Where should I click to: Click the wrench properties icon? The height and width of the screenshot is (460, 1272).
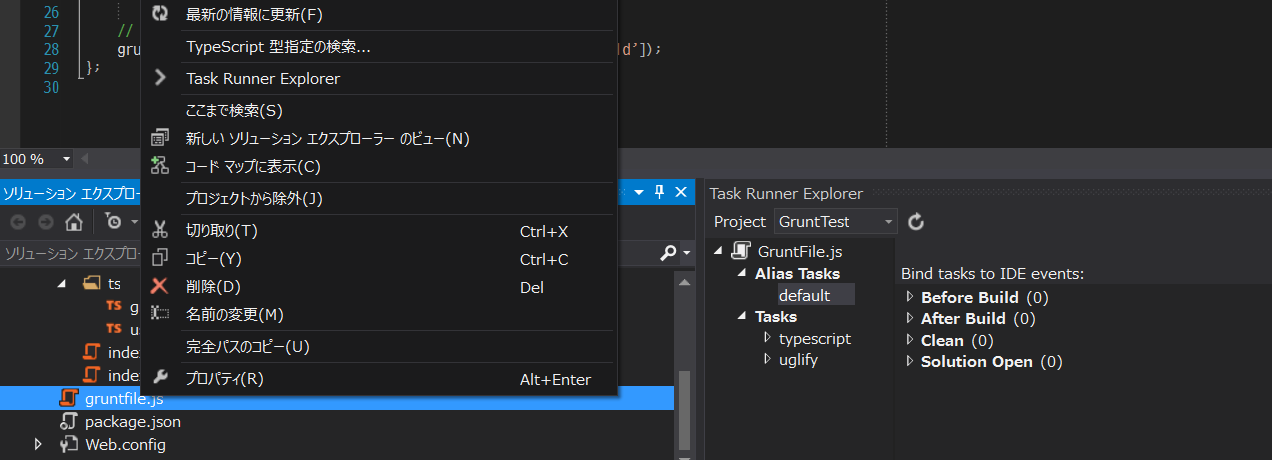pyautogui.click(x=160, y=379)
